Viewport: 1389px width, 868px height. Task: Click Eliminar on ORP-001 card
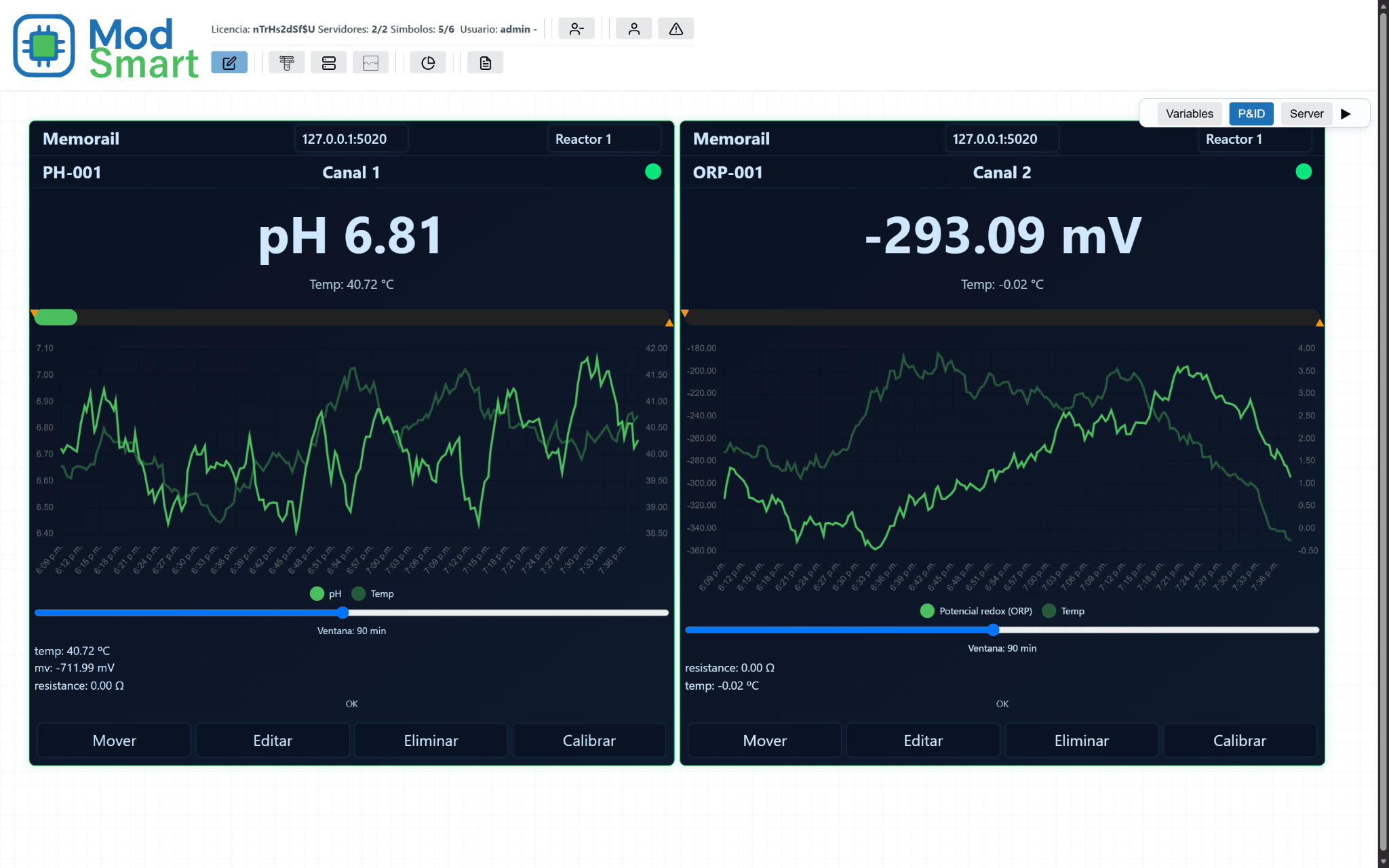coord(1082,741)
